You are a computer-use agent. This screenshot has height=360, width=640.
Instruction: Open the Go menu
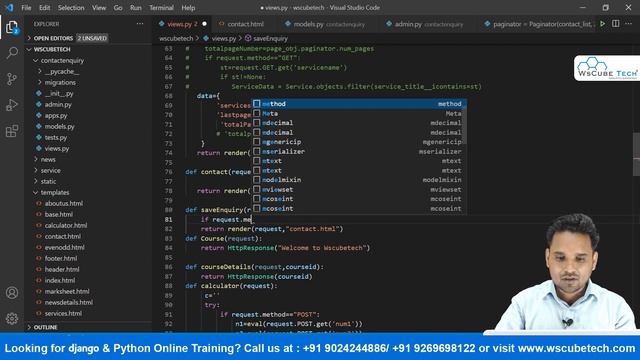tap(118, 8)
